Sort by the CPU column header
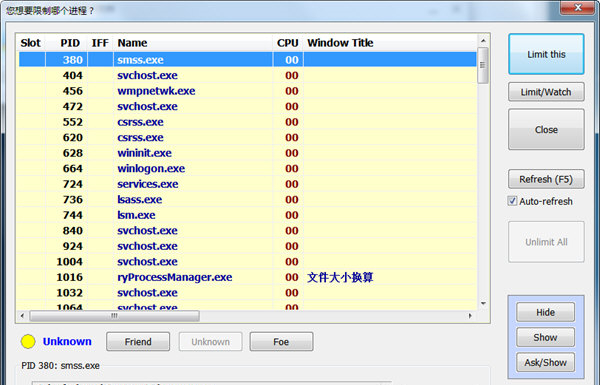600x385 pixels. (288, 43)
